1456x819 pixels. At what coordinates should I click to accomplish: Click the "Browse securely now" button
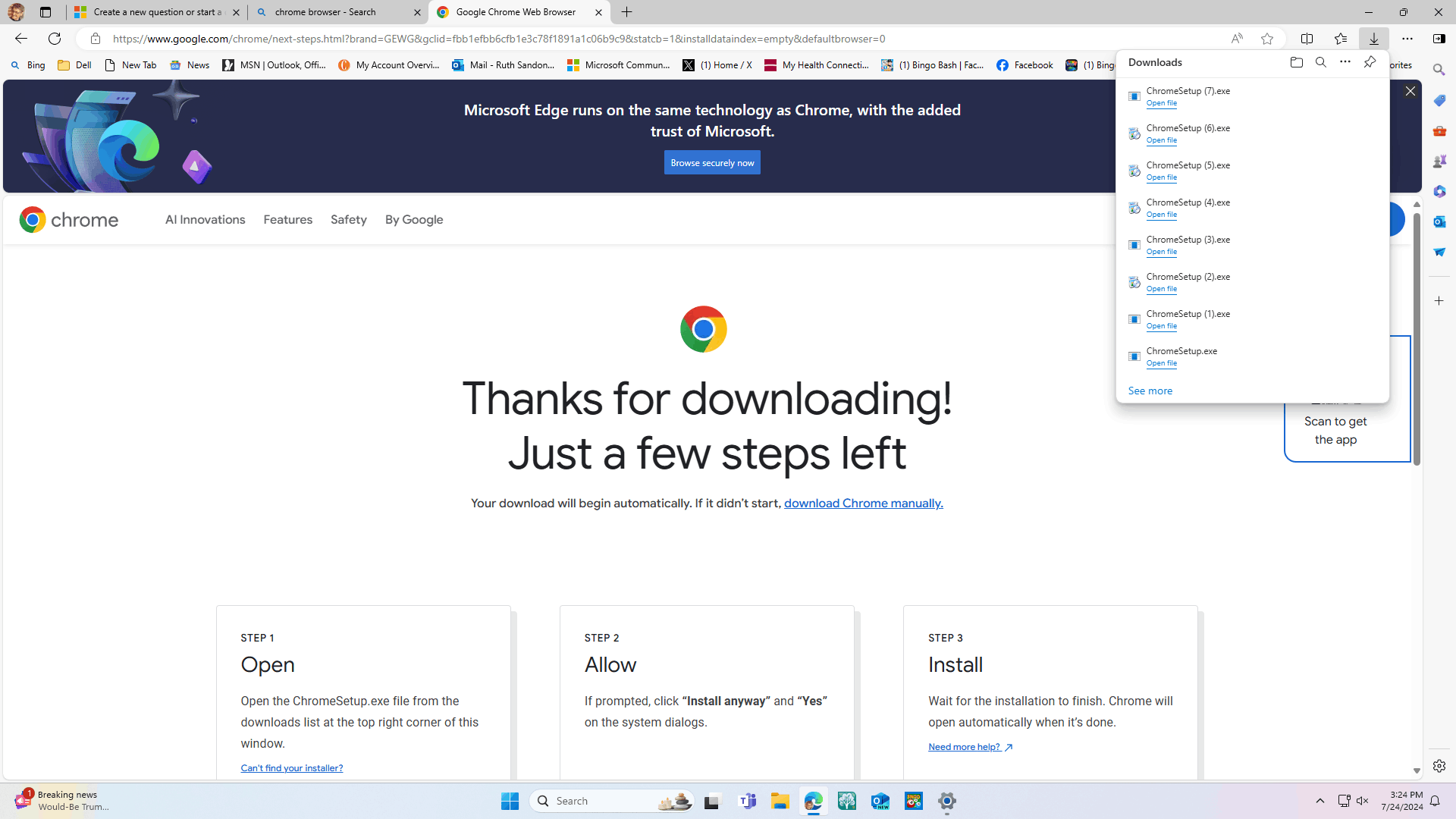click(x=711, y=162)
